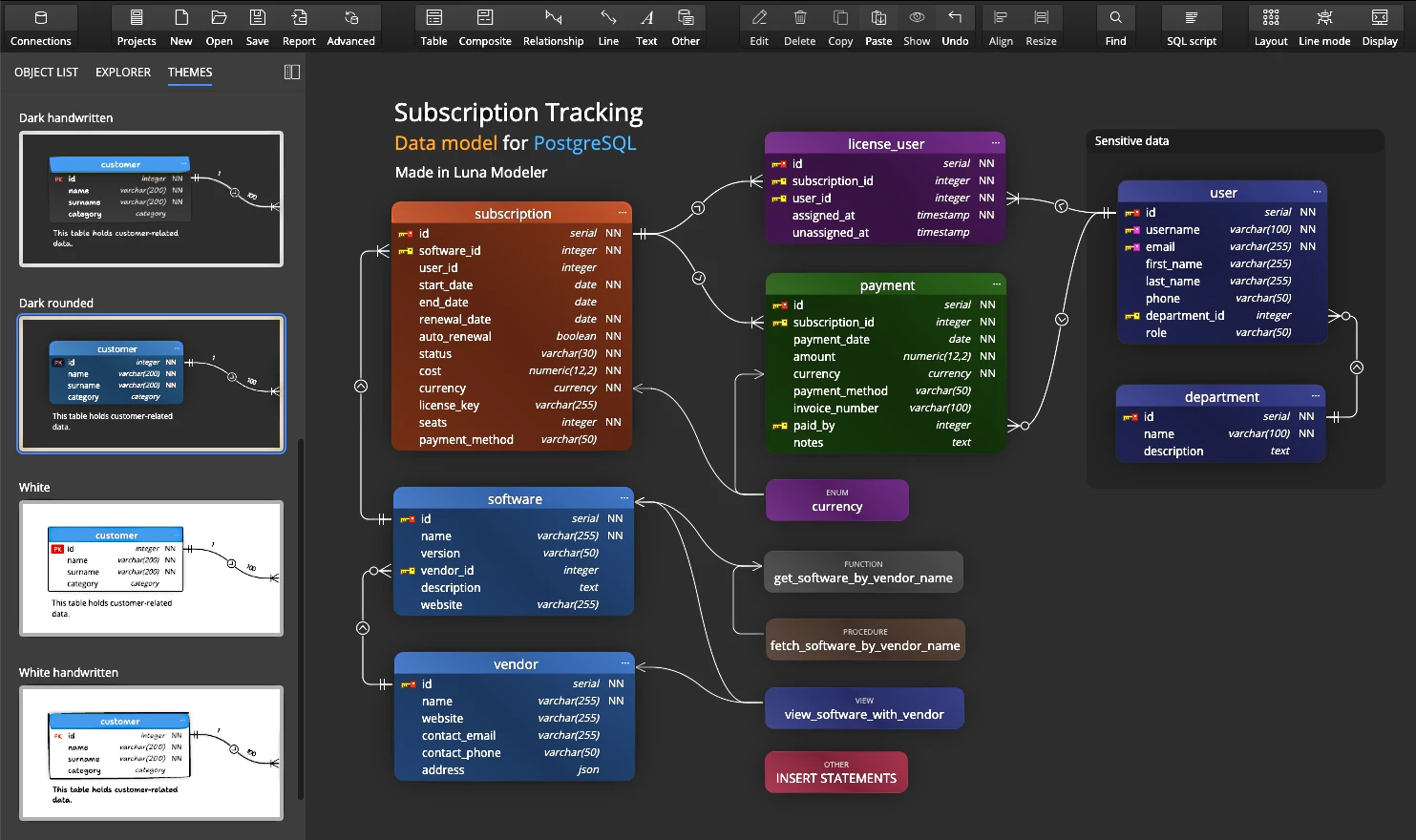Switch to the EXPLORER tab

(123, 73)
